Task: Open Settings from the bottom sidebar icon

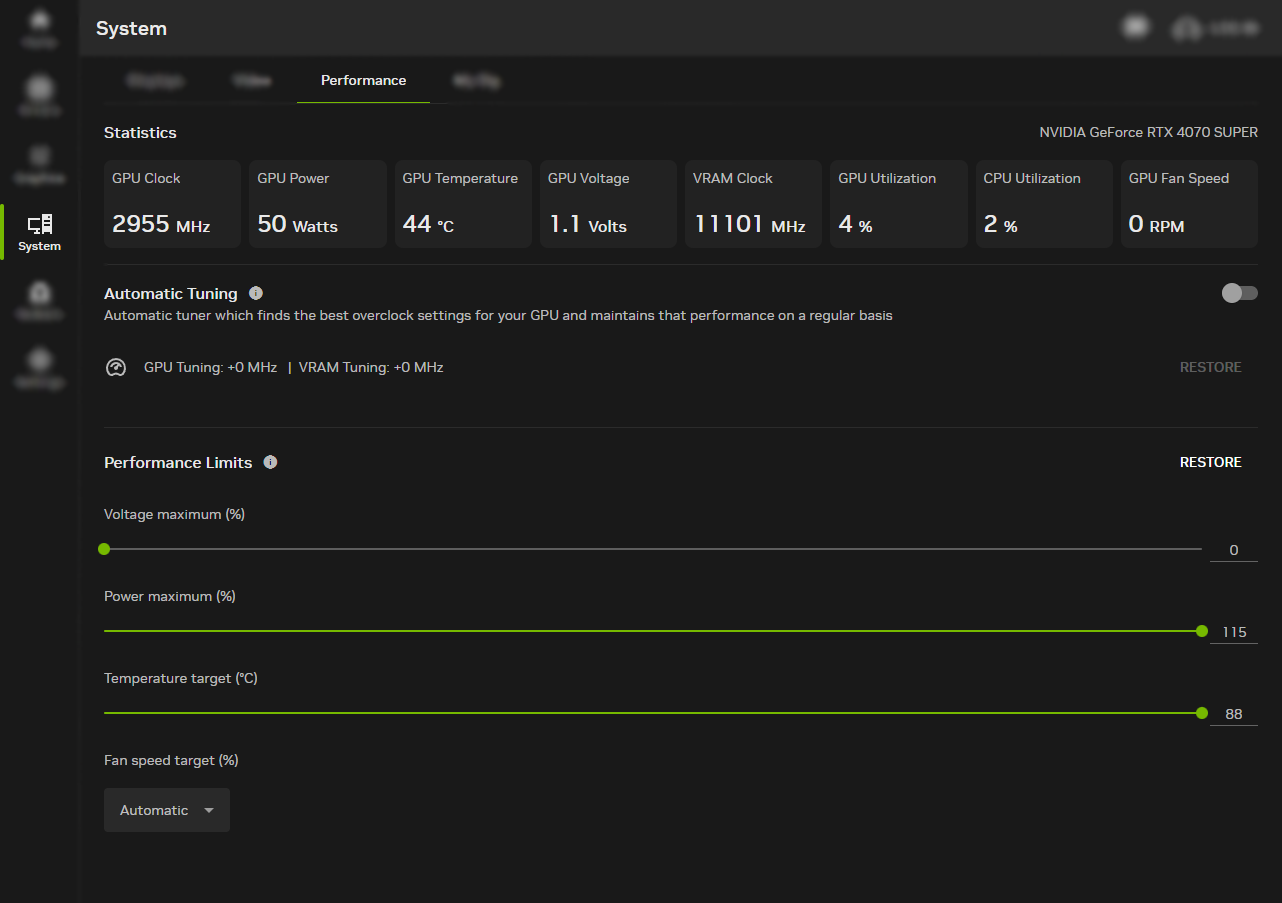Action: 38,368
